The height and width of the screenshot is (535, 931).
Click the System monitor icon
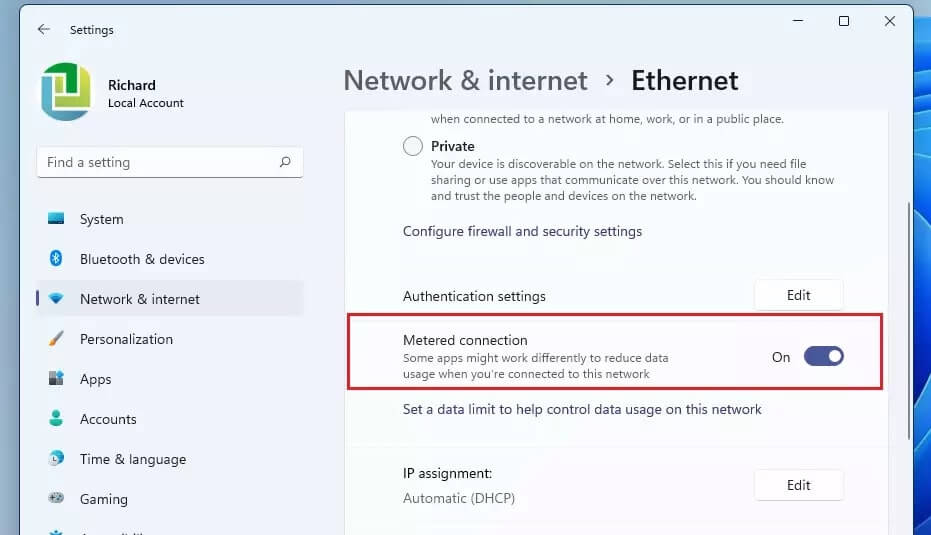pos(56,219)
